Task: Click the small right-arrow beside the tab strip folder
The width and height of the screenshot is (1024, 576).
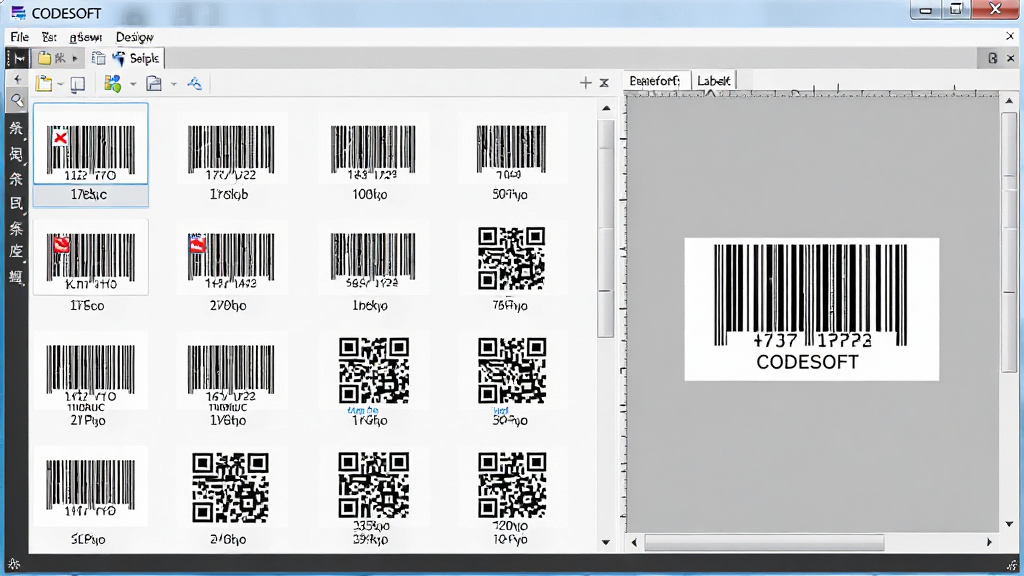Action: pos(75,59)
